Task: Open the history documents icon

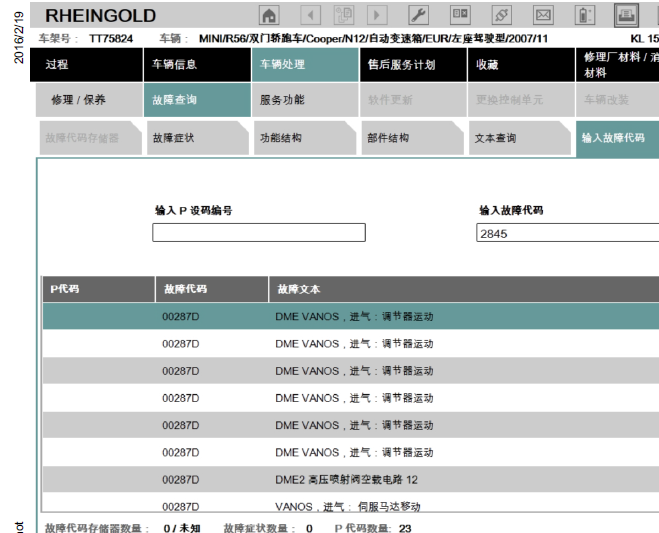Action: pyautogui.click(x=344, y=16)
